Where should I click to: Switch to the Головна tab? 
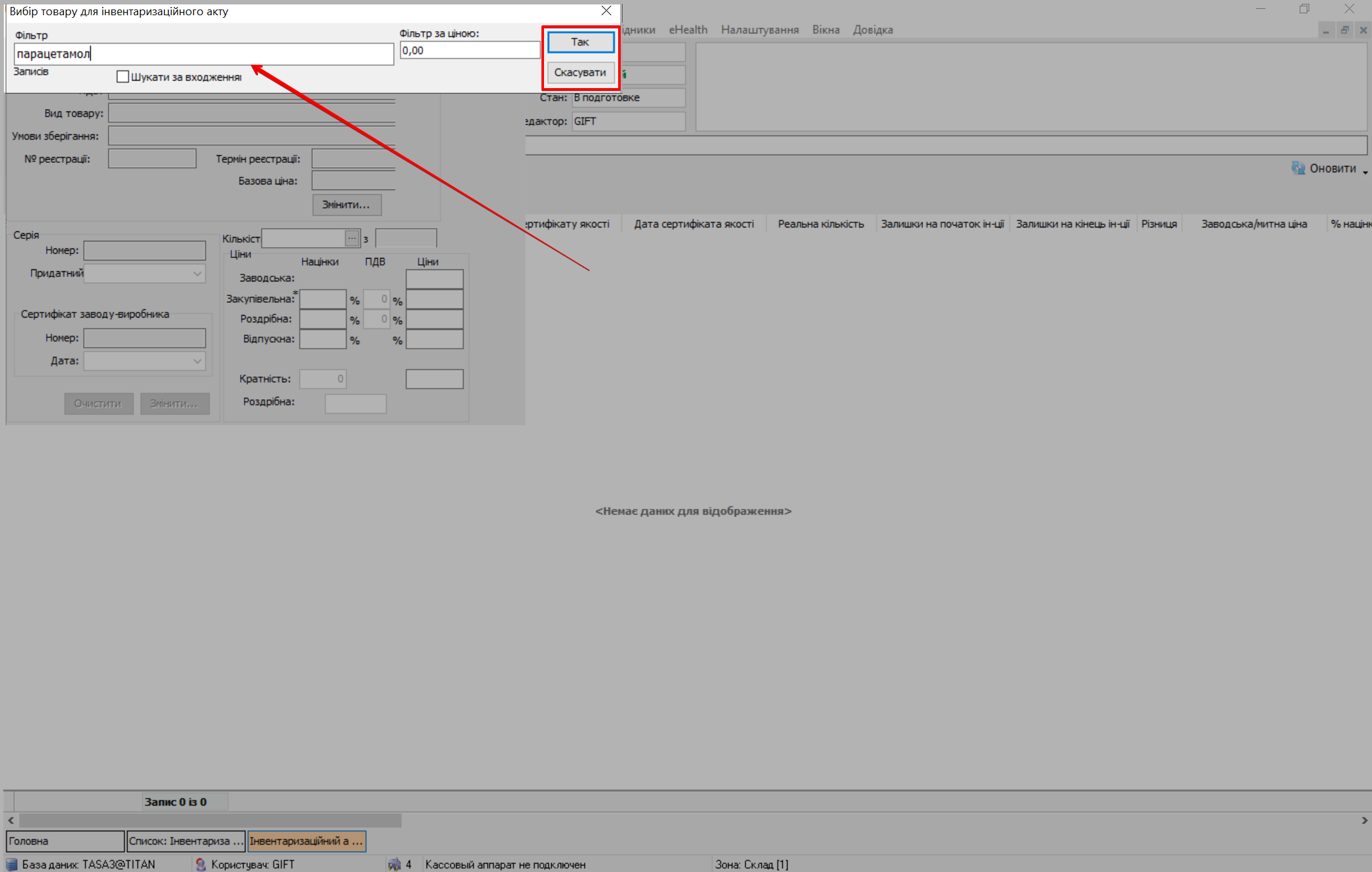pyautogui.click(x=65, y=841)
